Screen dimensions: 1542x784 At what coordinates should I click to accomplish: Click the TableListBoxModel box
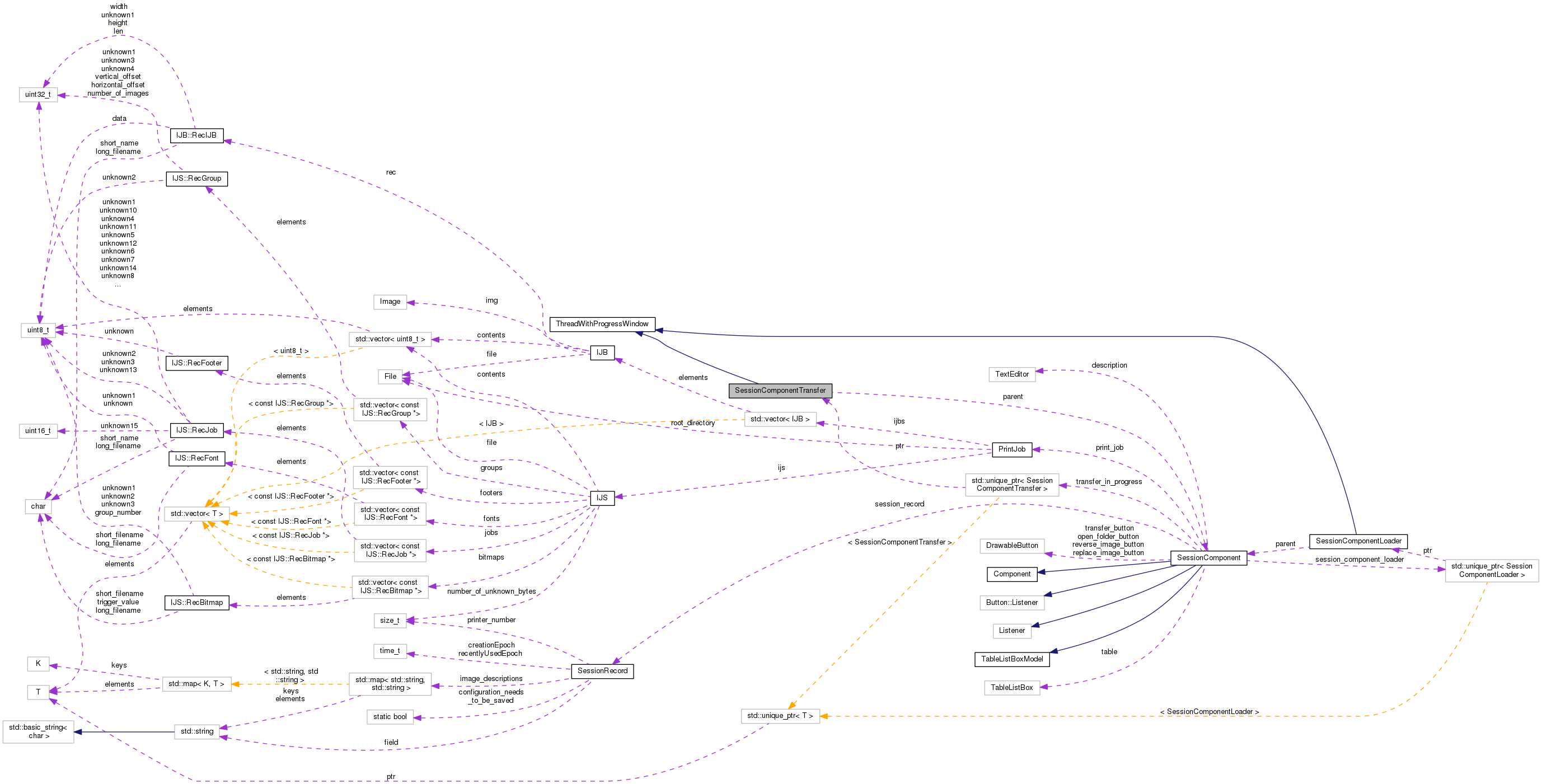[x=1011, y=659]
